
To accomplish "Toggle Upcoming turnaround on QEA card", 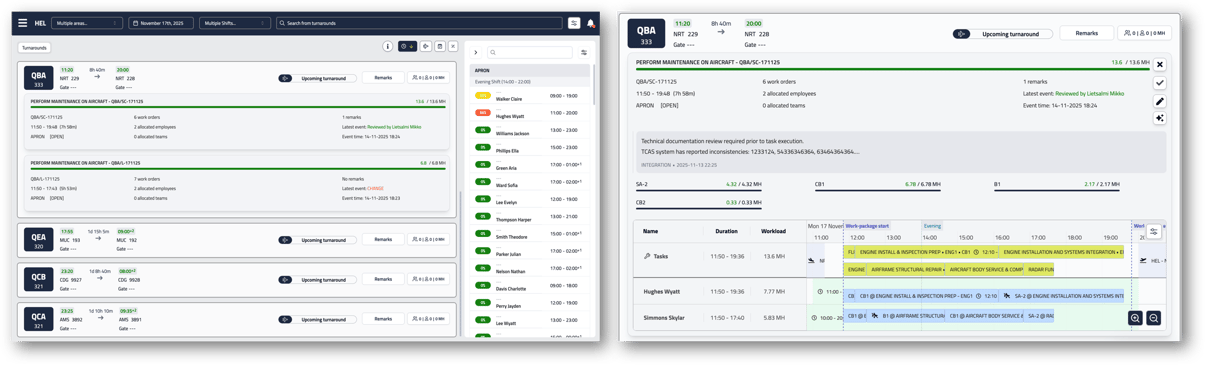I will pyautogui.click(x=316, y=240).
